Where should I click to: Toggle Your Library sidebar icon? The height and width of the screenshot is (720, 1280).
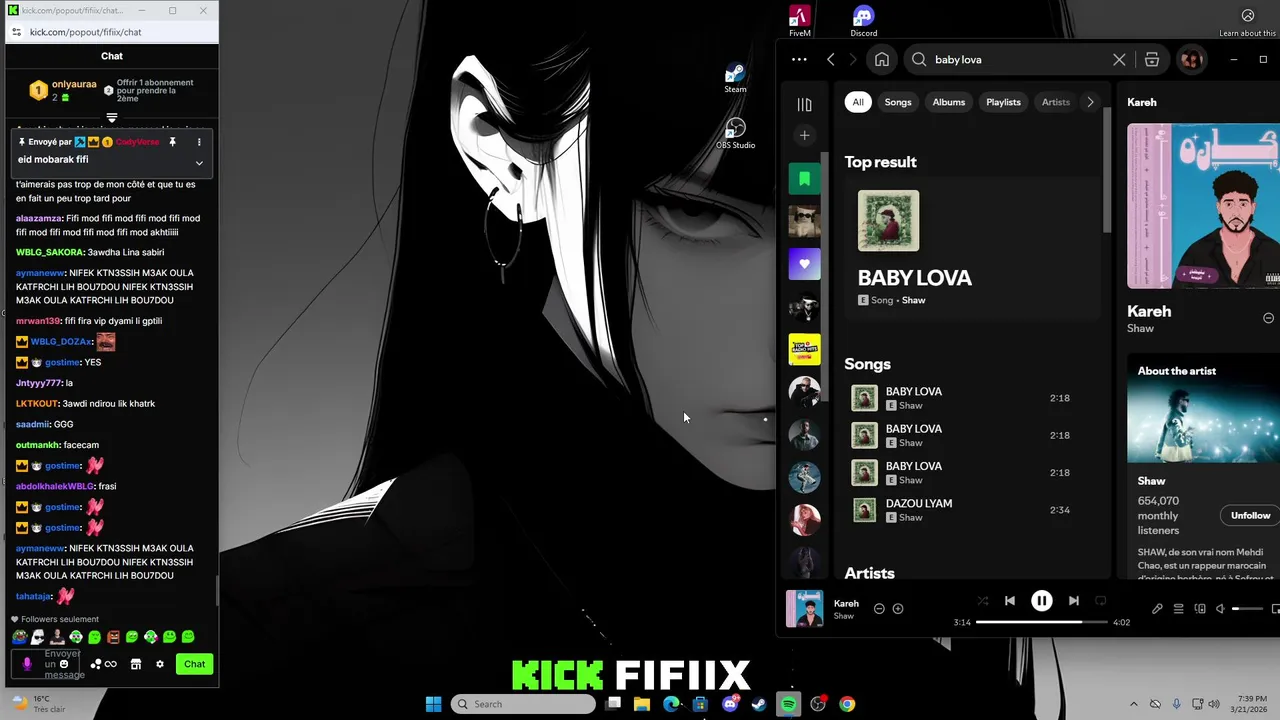[804, 105]
